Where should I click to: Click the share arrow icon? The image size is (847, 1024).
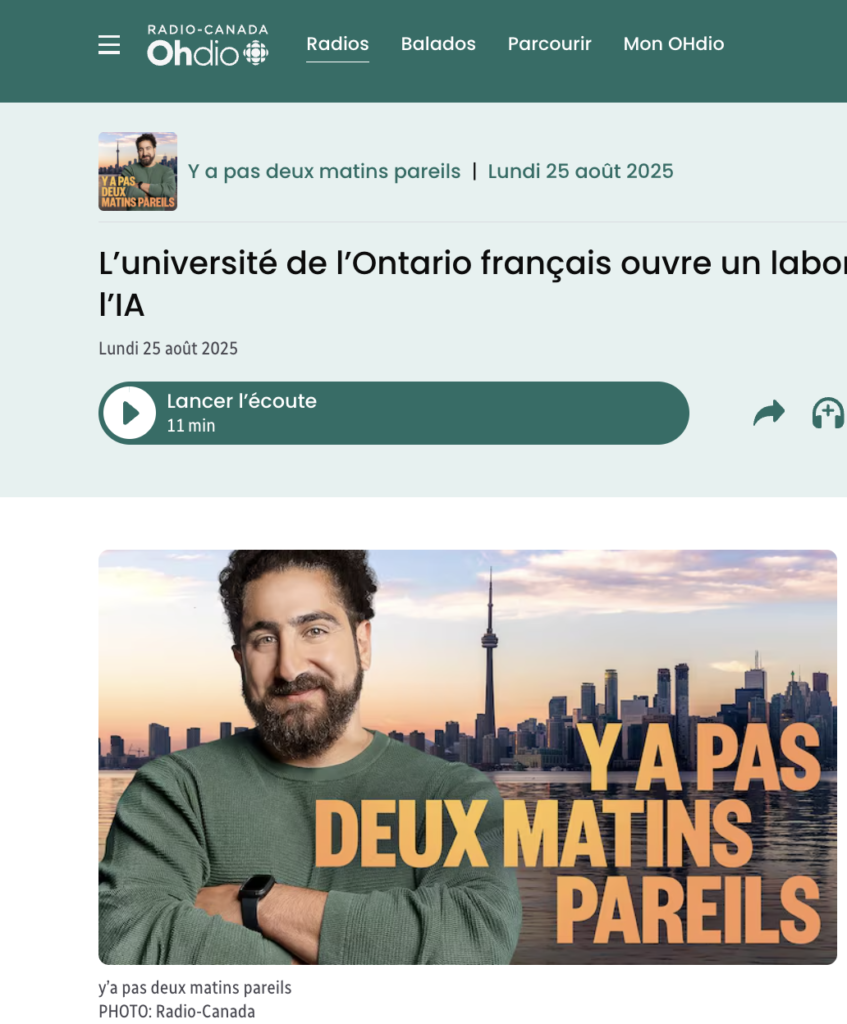[769, 413]
